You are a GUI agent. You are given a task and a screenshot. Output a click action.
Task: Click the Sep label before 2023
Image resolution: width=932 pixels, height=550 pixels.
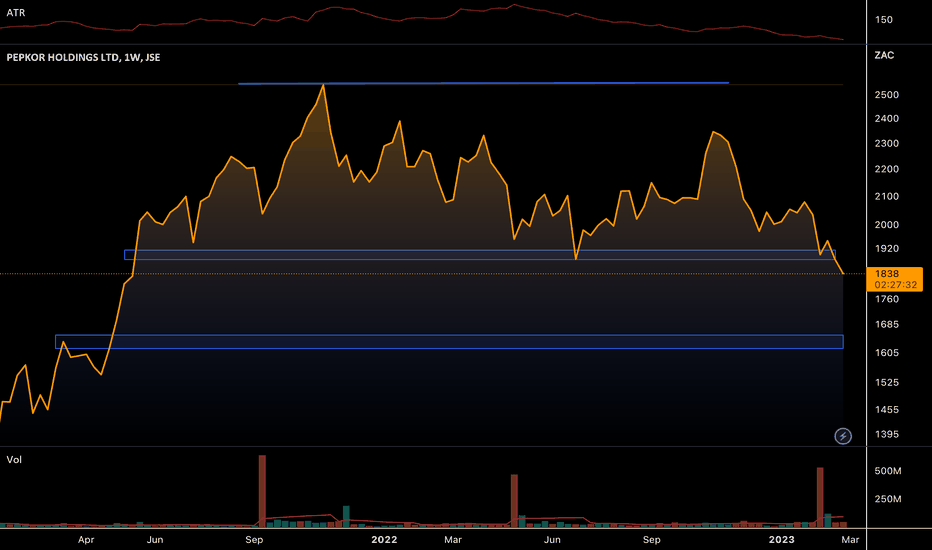651,540
